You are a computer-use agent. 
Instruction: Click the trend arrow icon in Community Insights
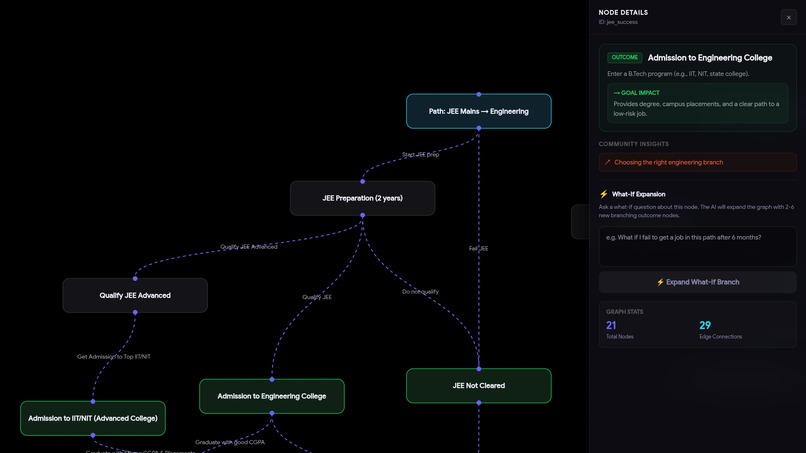tap(608, 162)
